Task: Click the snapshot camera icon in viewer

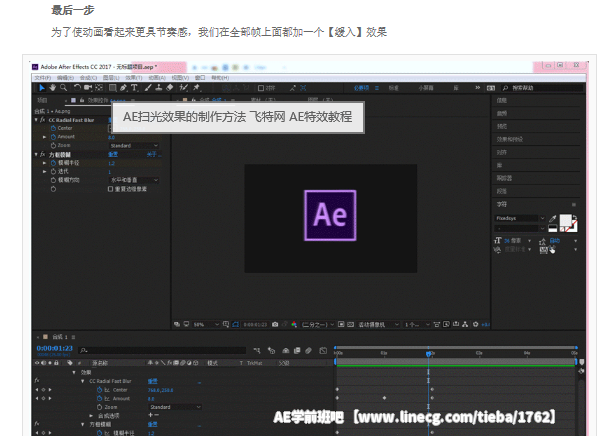Action: [x=275, y=324]
